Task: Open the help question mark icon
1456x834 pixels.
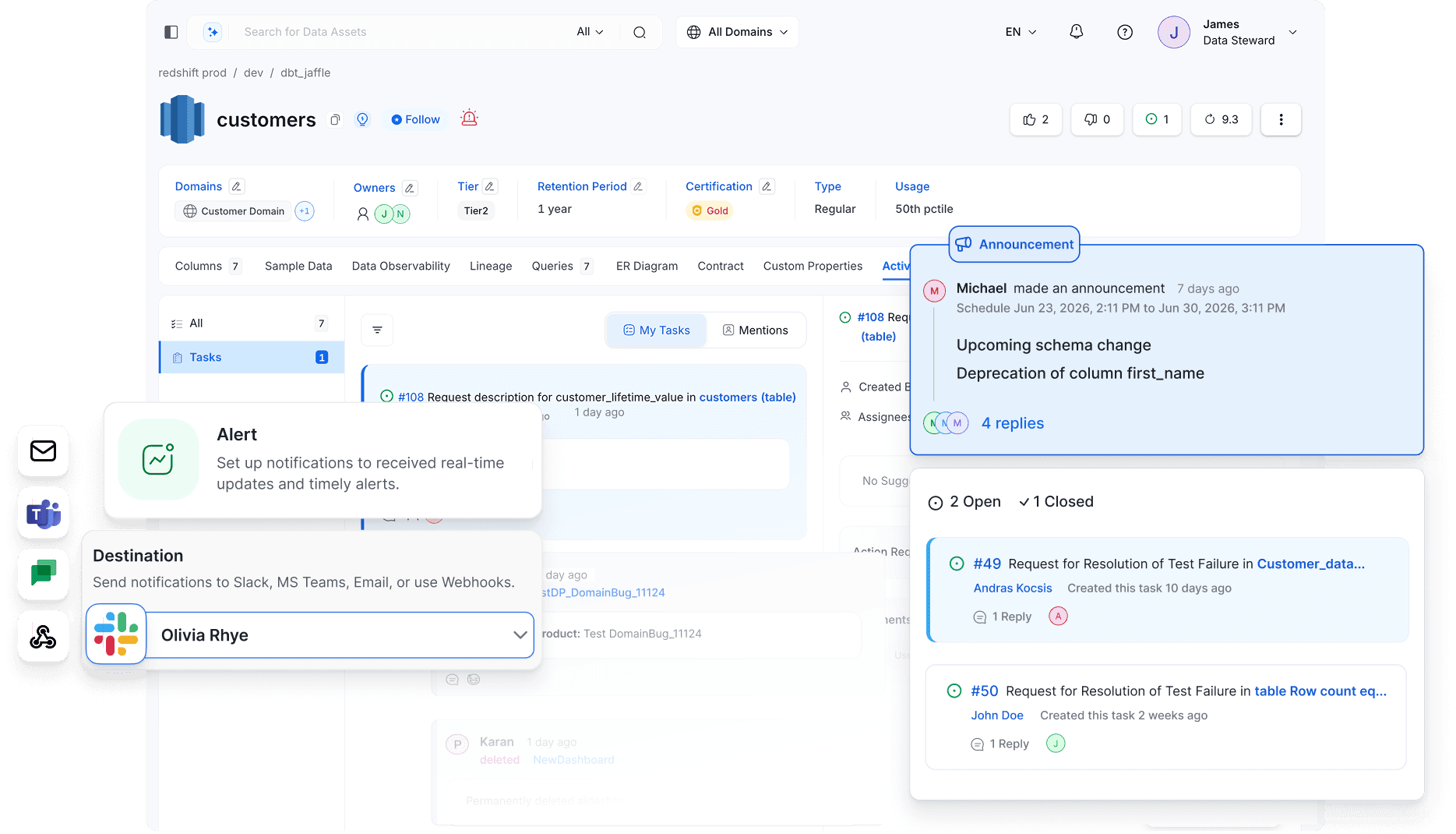Action: pos(1124,32)
